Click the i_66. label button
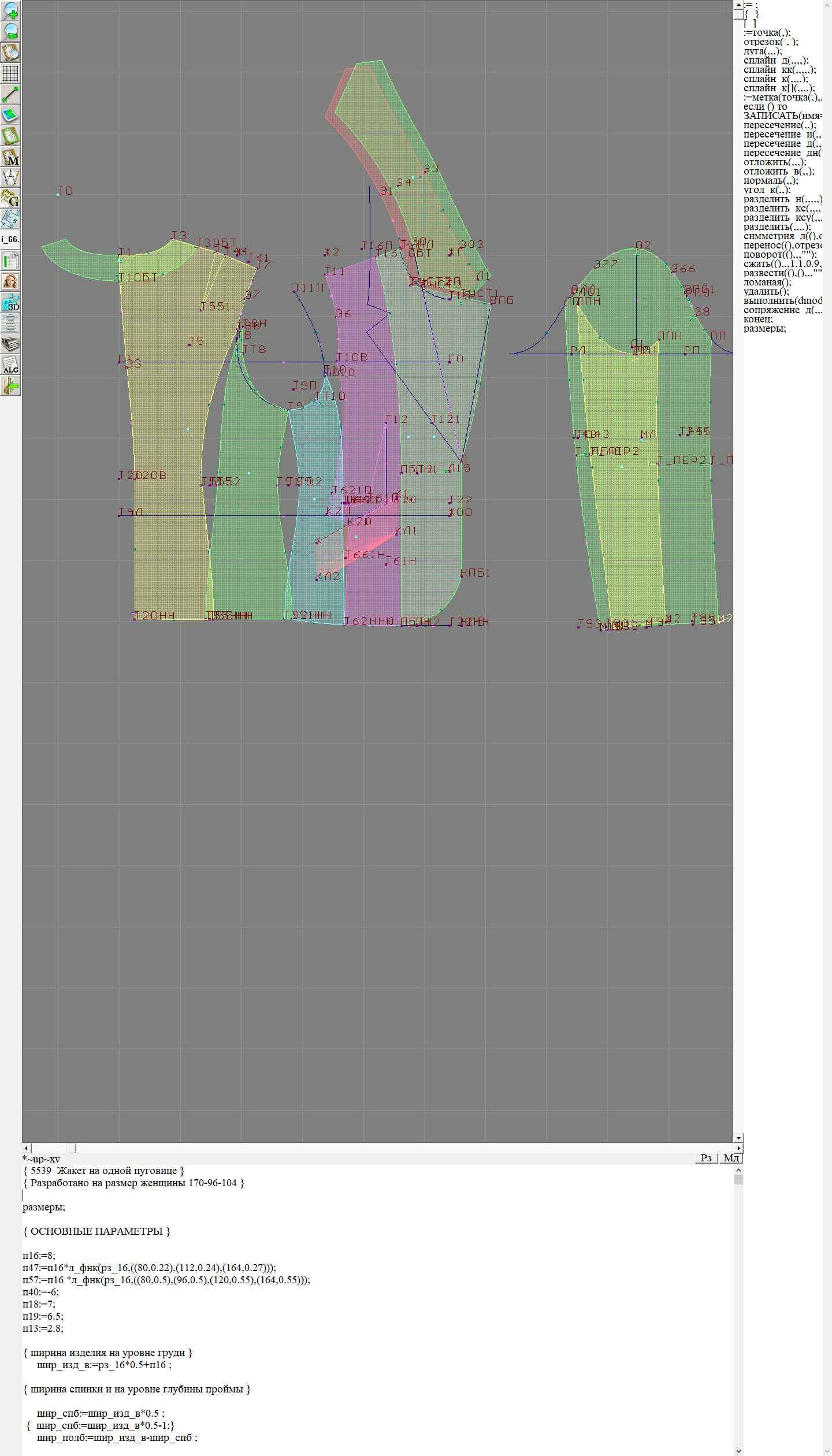The image size is (832, 1456). 10,239
